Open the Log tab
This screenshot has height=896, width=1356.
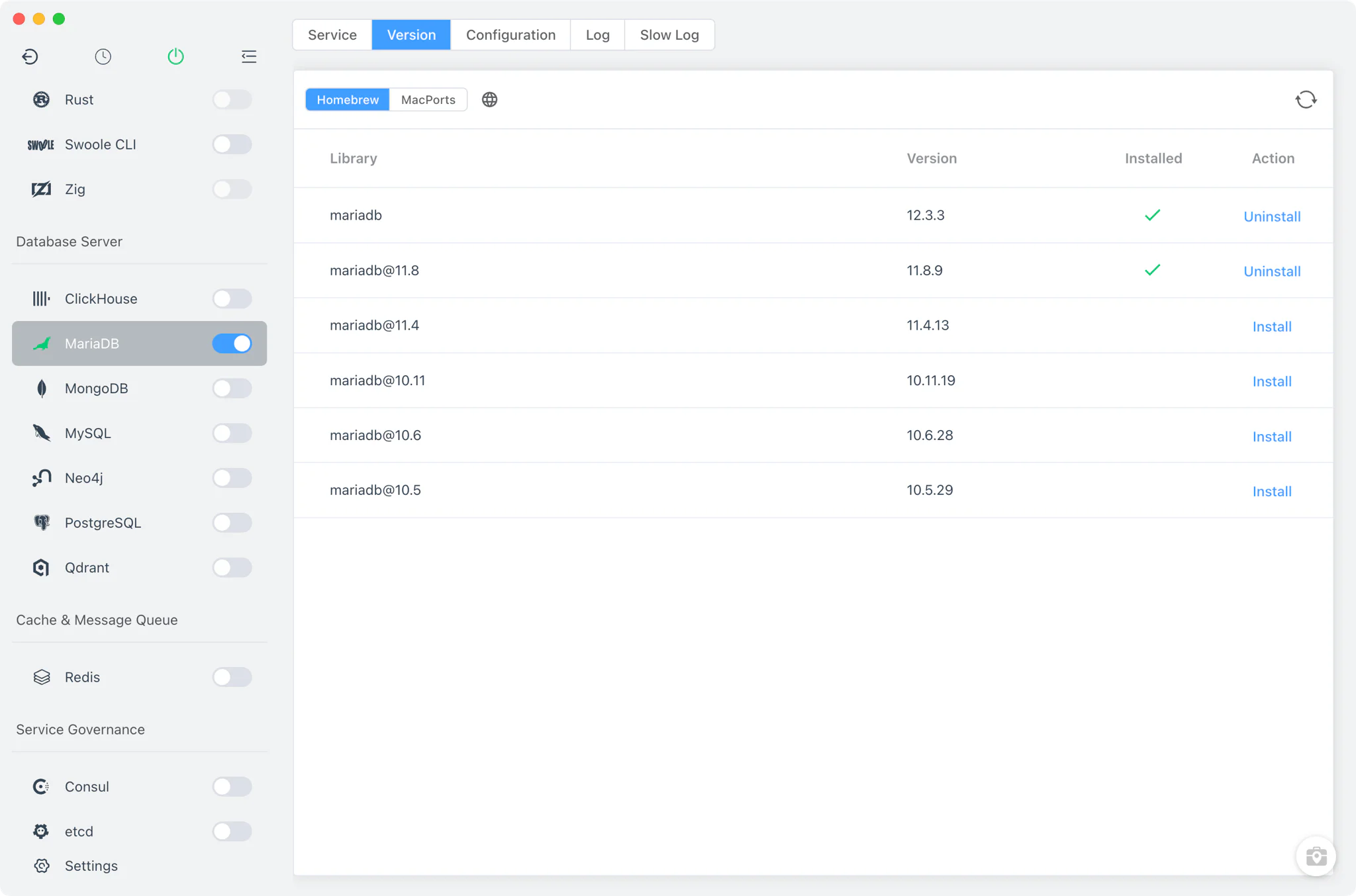(x=597, y=34)
